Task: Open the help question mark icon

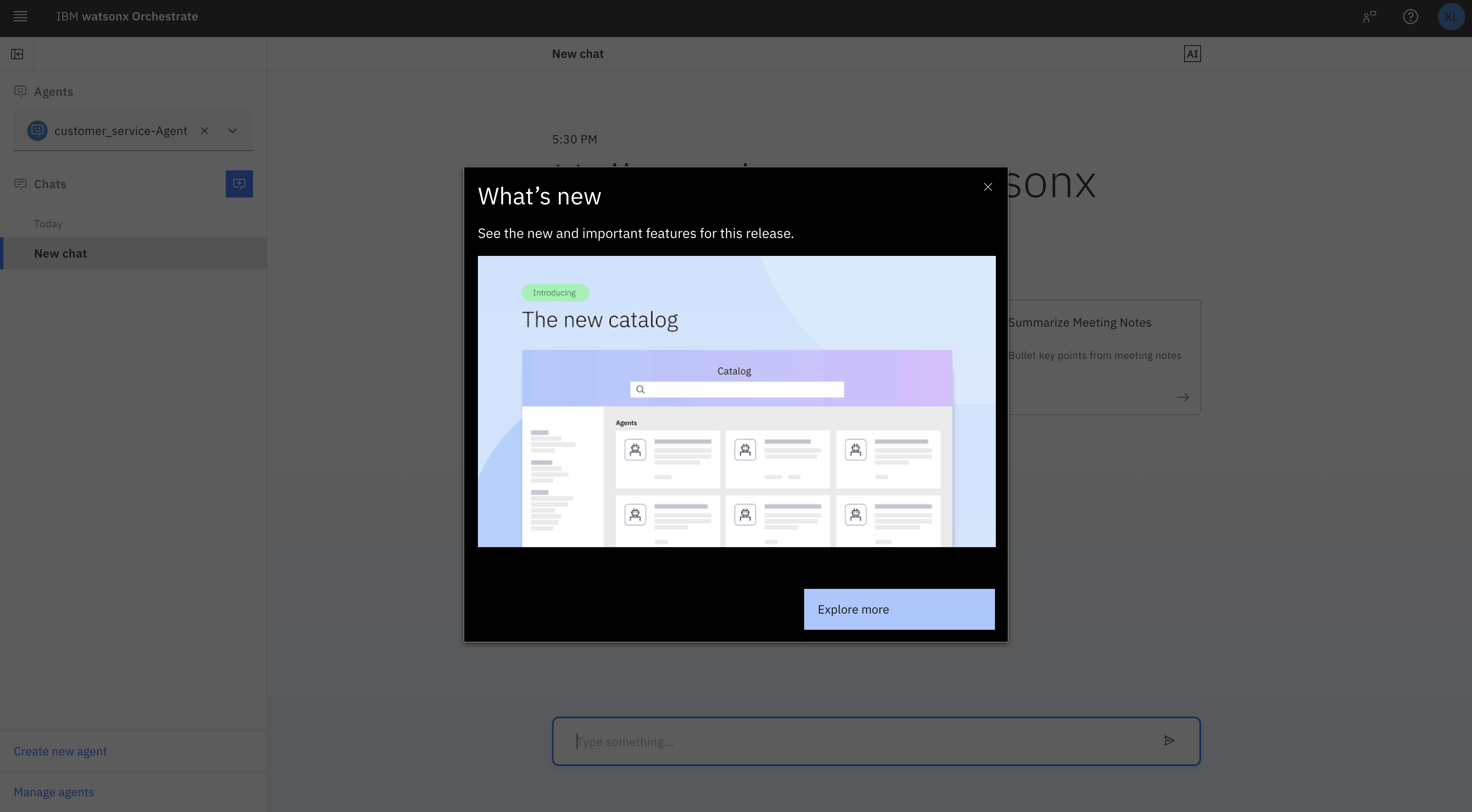Action: tap(1410, 17)
